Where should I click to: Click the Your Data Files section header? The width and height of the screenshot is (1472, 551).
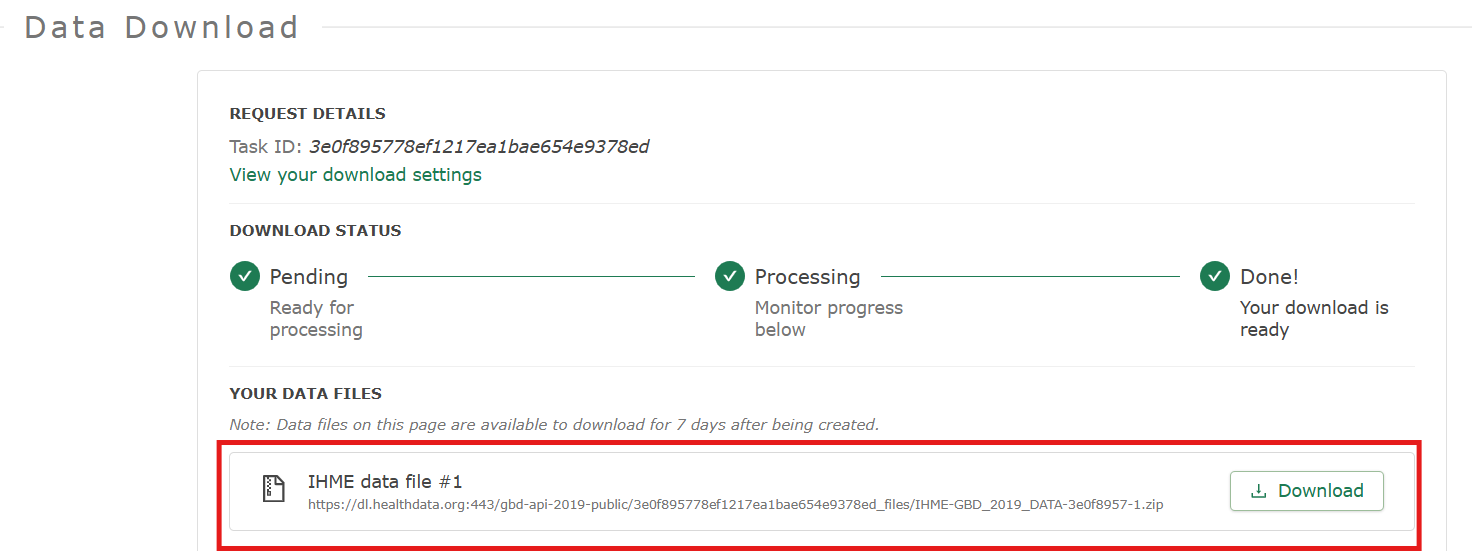305,394
